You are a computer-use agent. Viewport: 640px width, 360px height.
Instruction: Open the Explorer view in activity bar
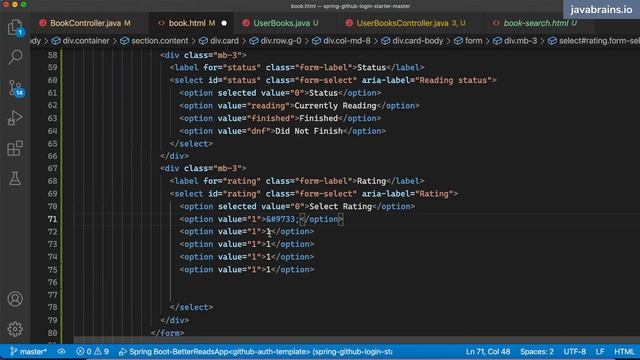pyautogui.click(x=15, y=27)
